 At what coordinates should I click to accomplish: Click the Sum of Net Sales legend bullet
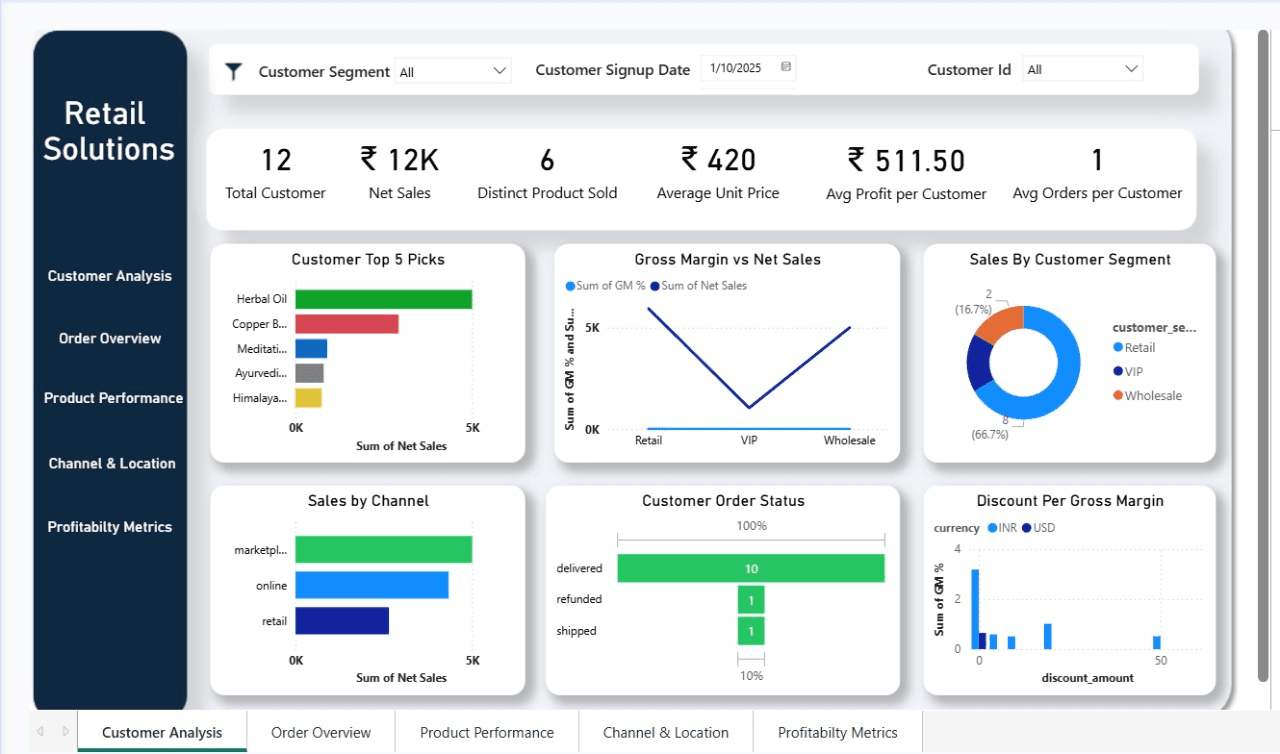[652, 286]
